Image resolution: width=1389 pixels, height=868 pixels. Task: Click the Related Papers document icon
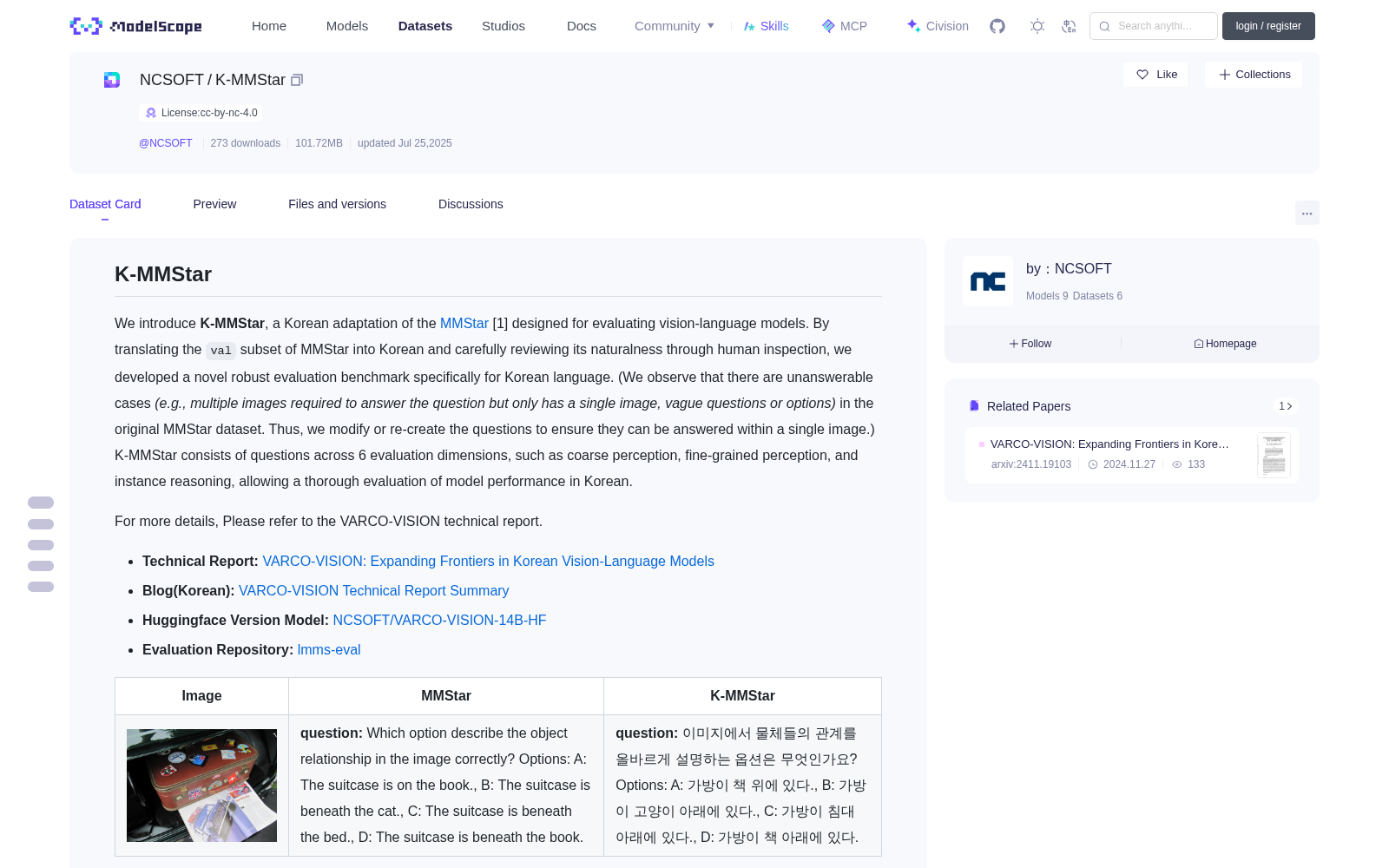click(x=974, y=406)
